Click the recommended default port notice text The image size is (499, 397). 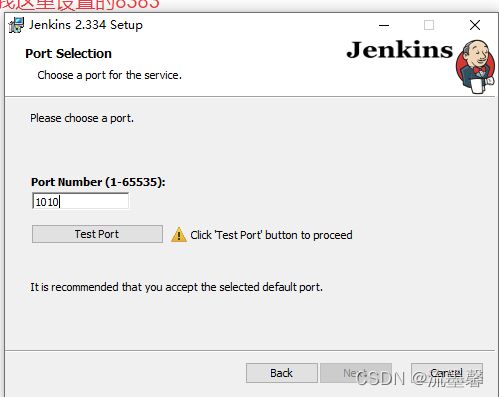177,287
